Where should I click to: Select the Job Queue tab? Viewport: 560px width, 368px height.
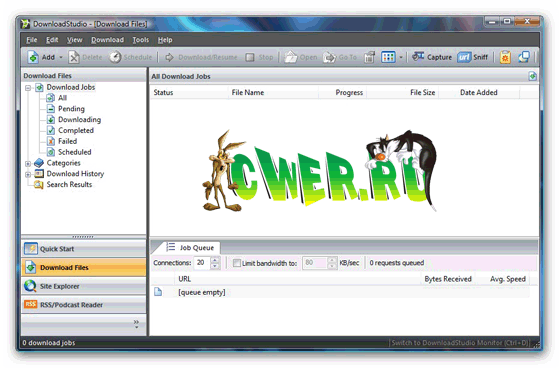[191, 247]
